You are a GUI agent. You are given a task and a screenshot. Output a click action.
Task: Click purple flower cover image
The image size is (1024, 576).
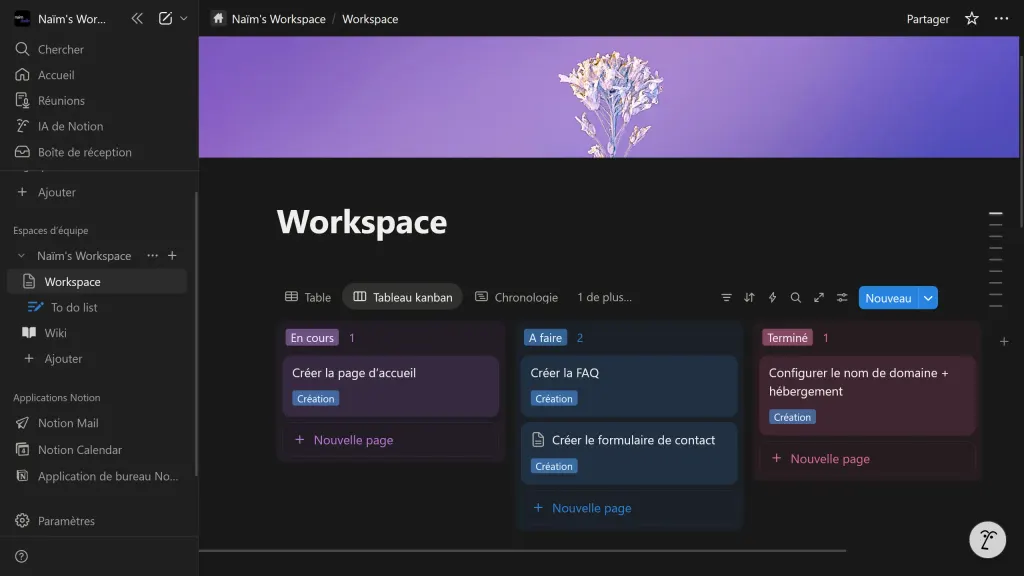pos(609,97)
